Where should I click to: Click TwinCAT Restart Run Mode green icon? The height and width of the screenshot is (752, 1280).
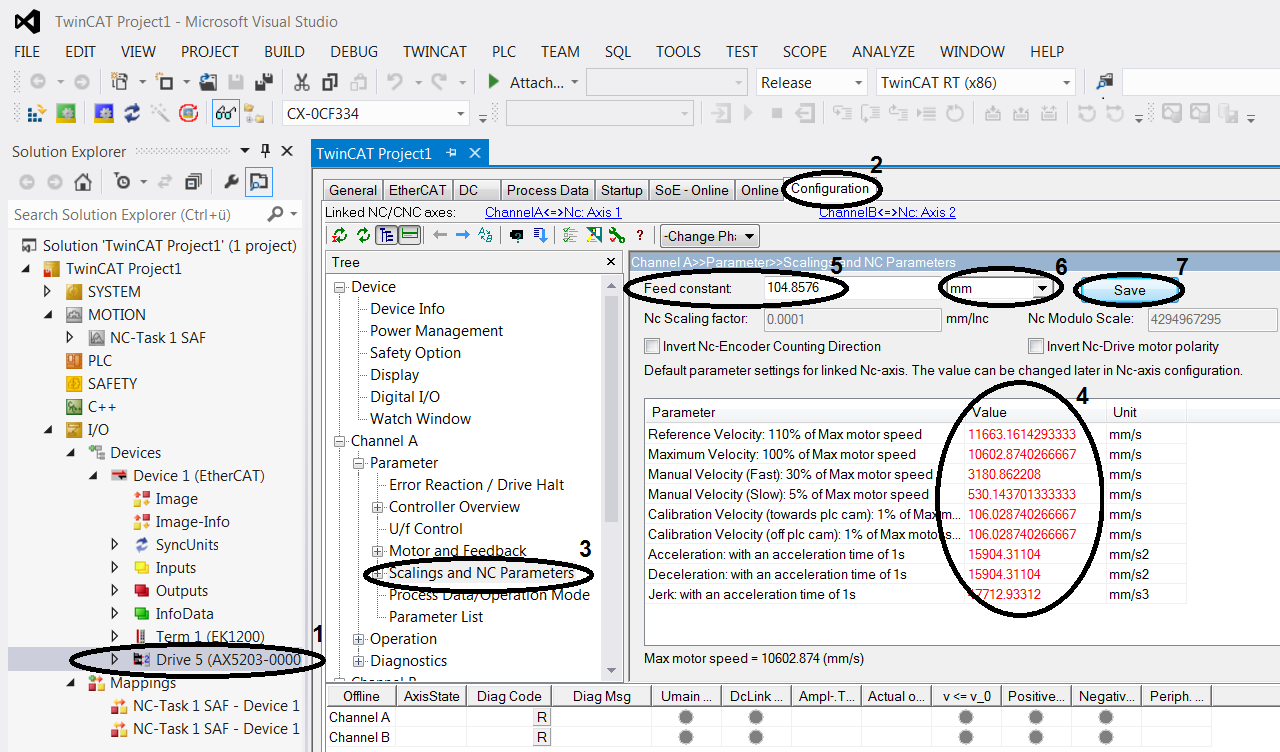(66, 114)
